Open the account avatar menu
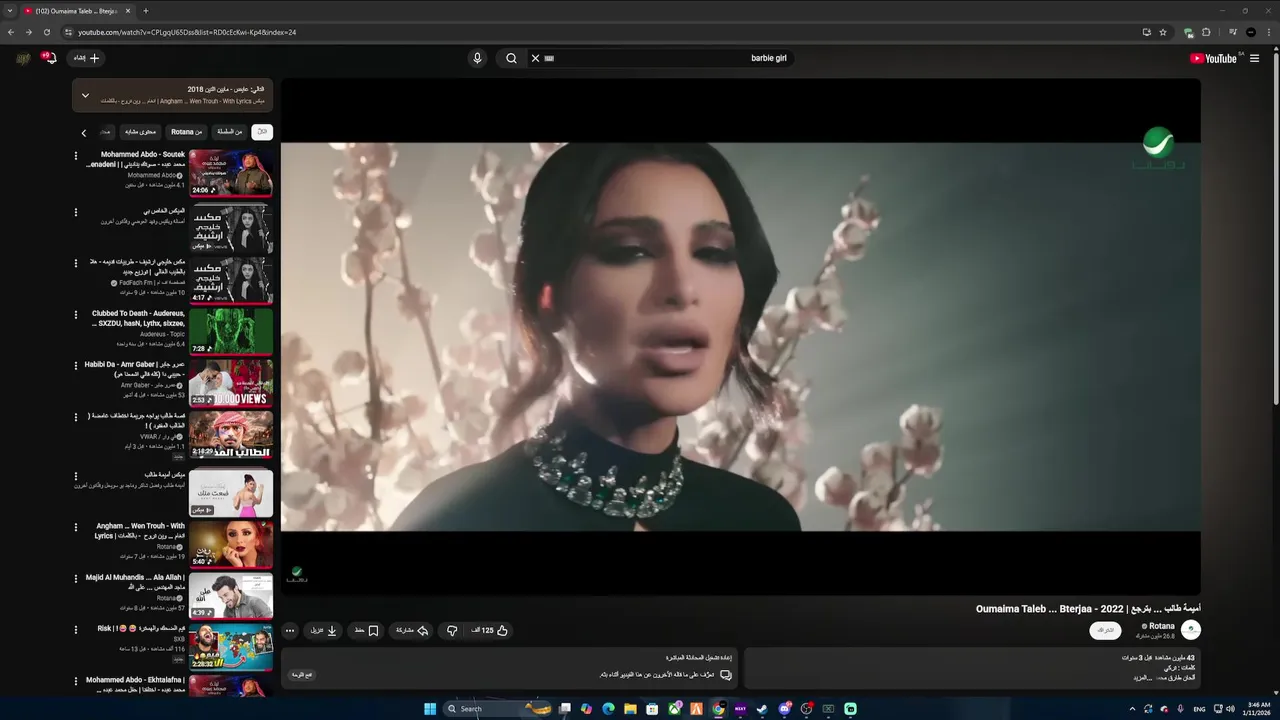This screenshot has width=1280, height=720. coord(22,58)
